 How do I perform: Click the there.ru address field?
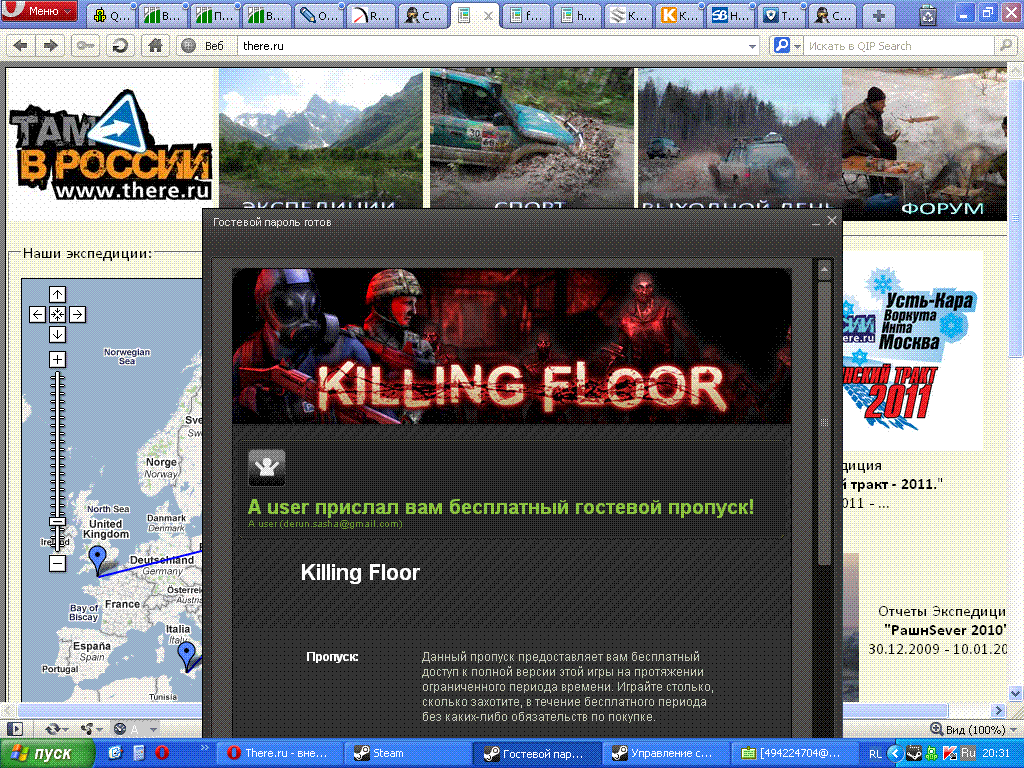tap(492, 46)
